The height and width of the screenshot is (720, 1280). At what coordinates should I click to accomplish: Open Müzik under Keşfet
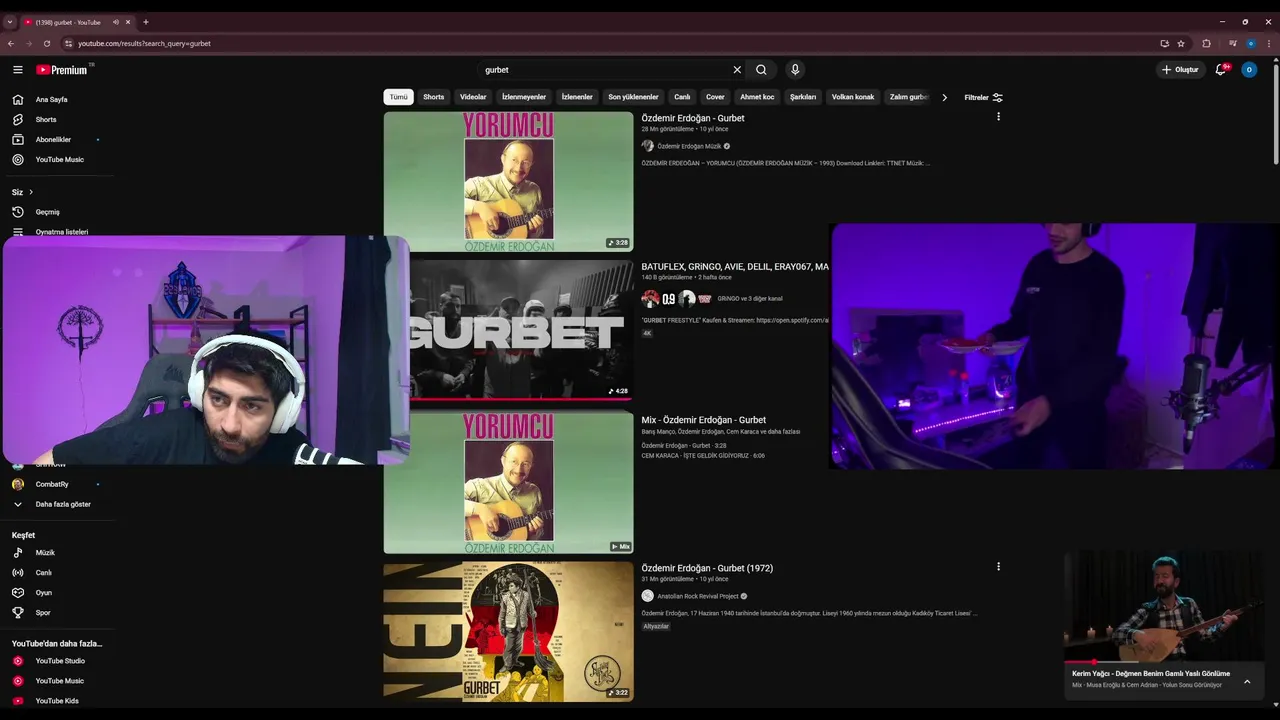pyautogui.click(x=45, y=553)
